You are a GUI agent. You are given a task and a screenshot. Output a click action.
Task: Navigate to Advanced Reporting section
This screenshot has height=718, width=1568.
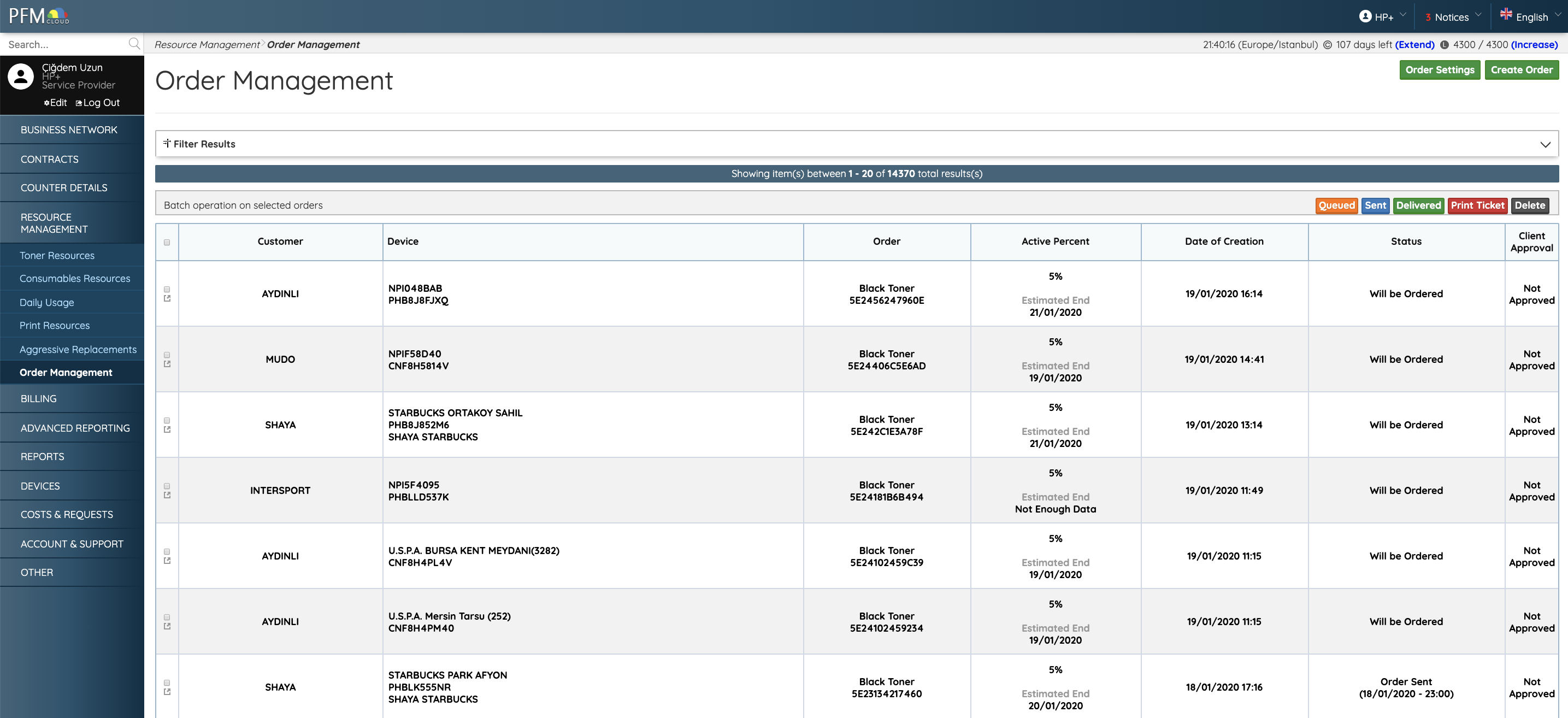click(x=75, y=427)
